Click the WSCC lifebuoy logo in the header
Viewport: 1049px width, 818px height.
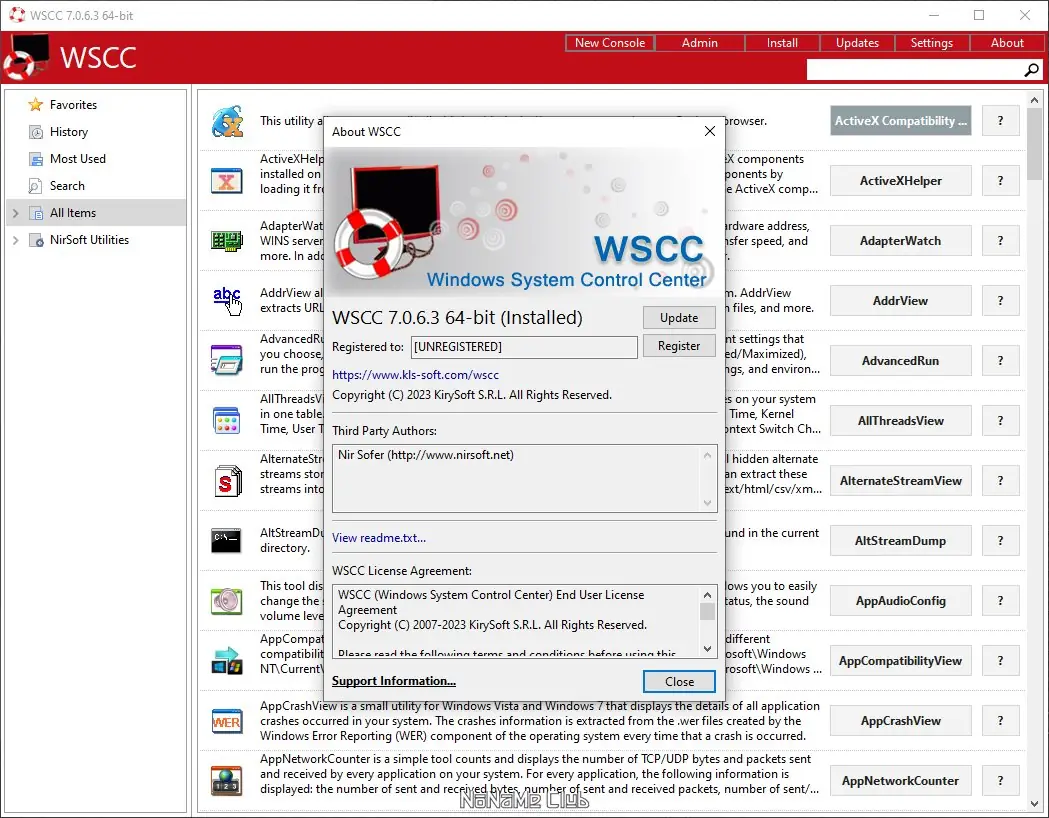pyautogui.click(x=27, y=56)
